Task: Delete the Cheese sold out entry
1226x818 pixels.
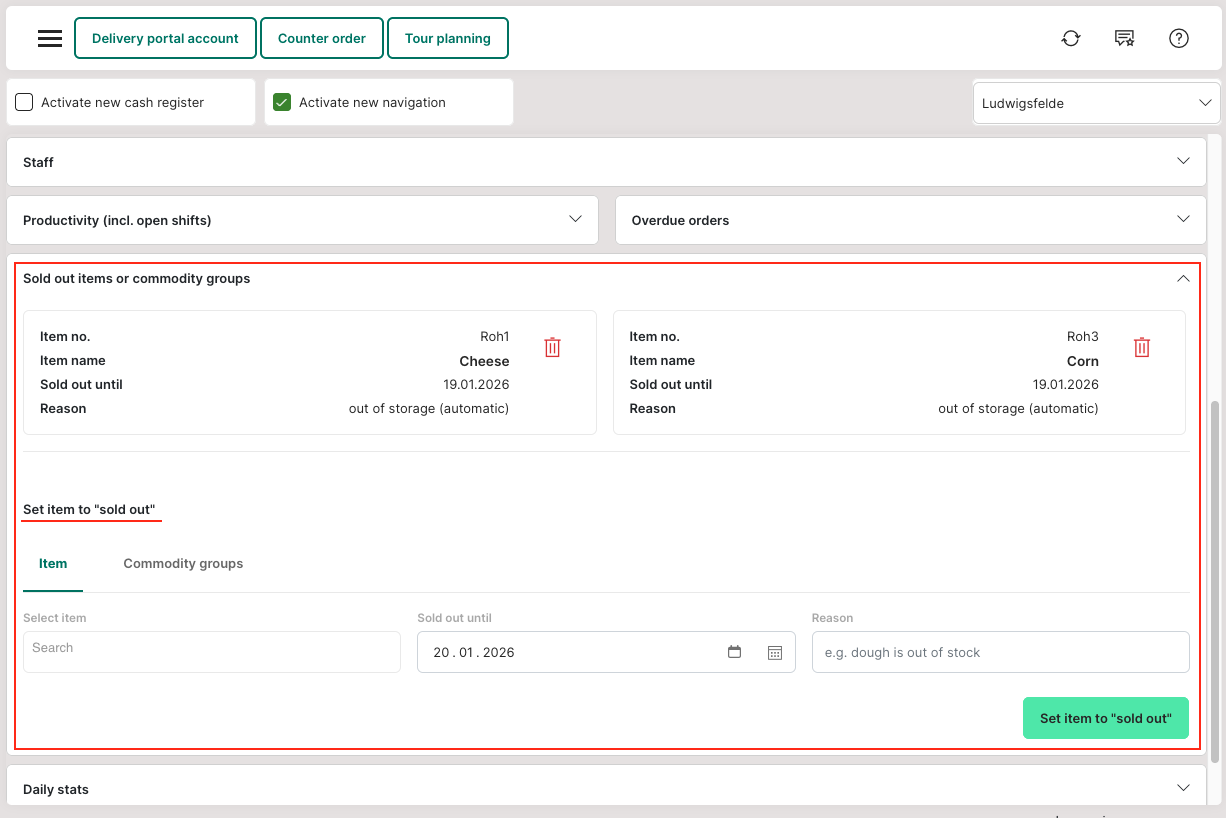Action: click(x=552, y=347)
